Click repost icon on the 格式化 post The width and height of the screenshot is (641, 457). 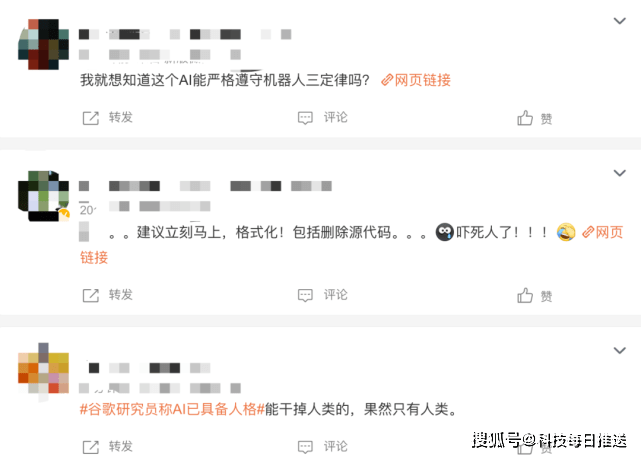(x=91, y=295)
